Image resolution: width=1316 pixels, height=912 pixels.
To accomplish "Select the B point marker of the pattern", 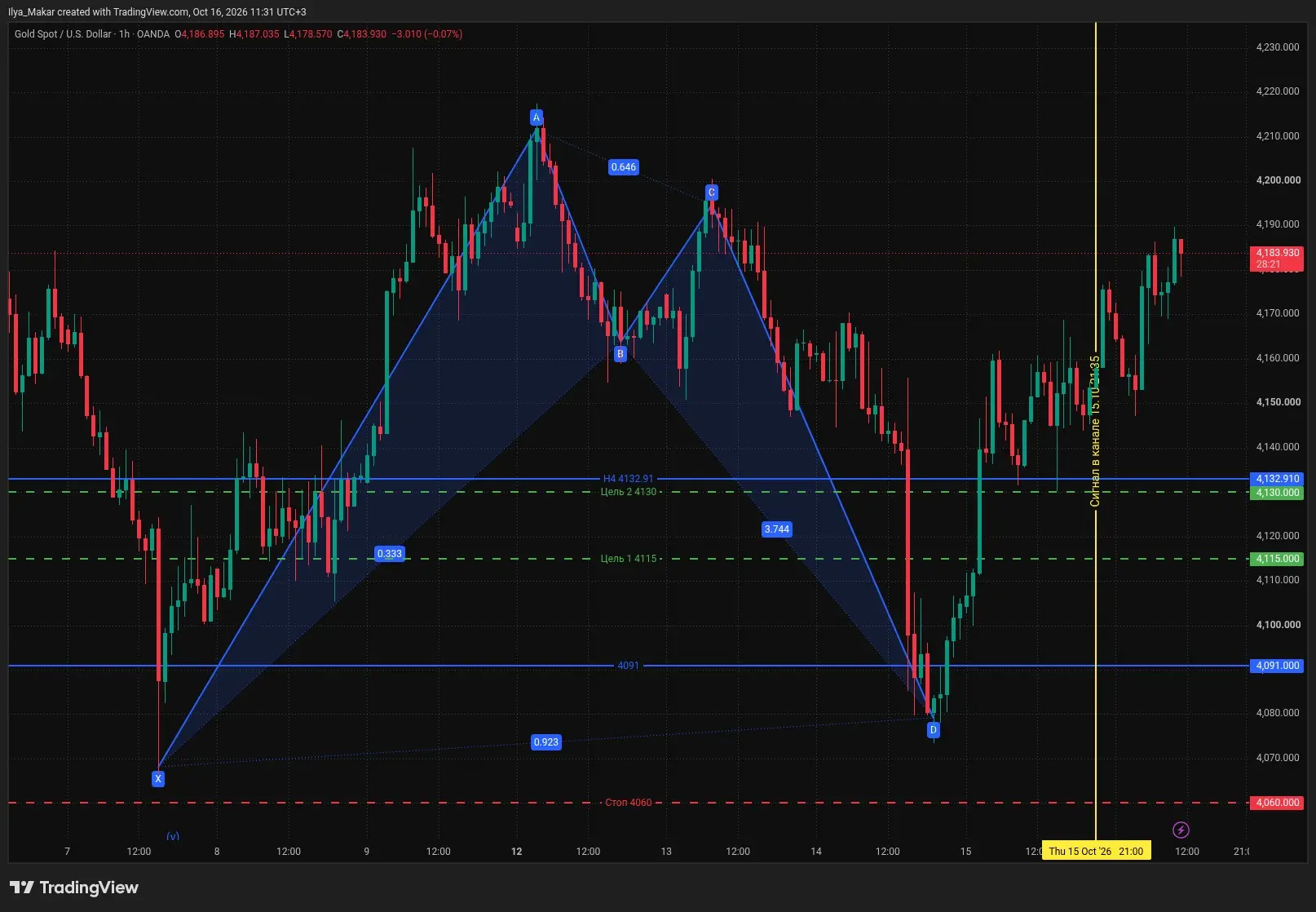I will tap(620, 354).
